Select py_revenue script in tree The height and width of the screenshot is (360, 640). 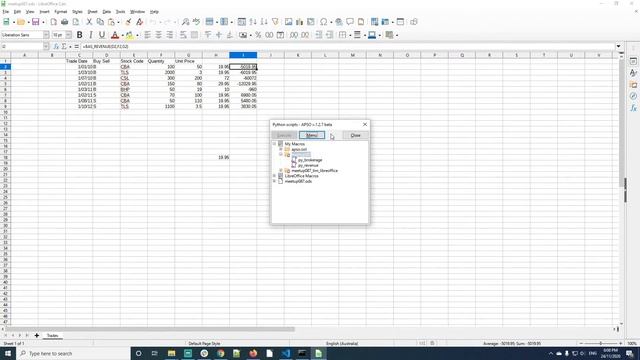click(308, 165)
